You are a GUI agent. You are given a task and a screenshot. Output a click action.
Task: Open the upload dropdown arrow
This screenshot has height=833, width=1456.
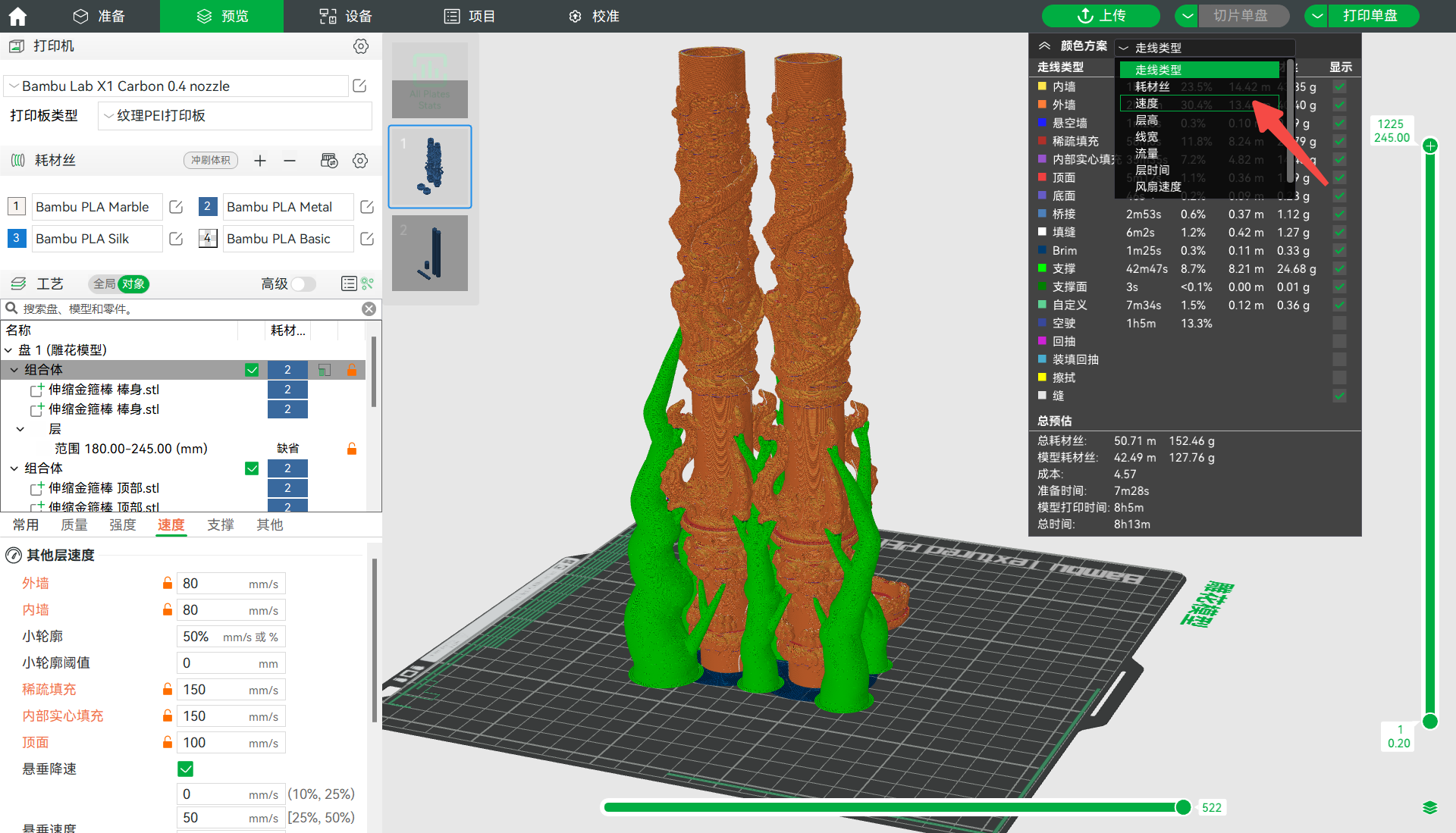(1187, 16)
